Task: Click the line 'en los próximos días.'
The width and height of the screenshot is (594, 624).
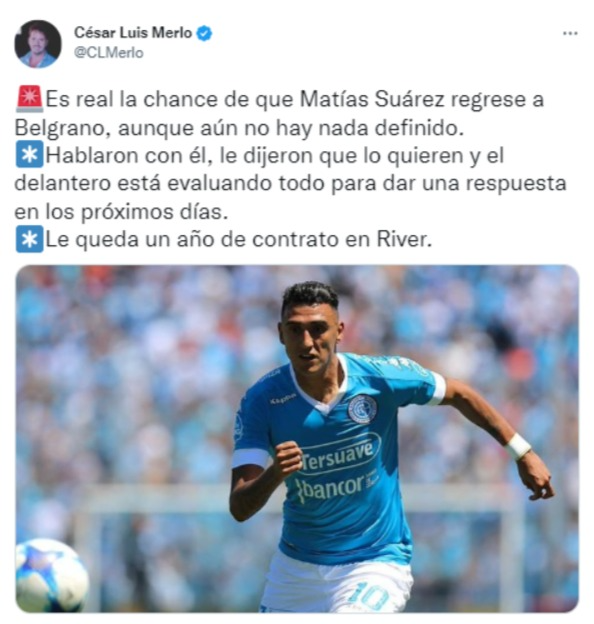Action: (121, 212)
